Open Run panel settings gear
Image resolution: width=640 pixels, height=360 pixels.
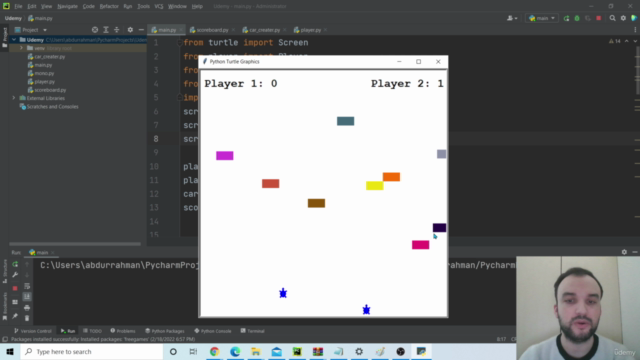pyautogui.click(x=624, y=252)
